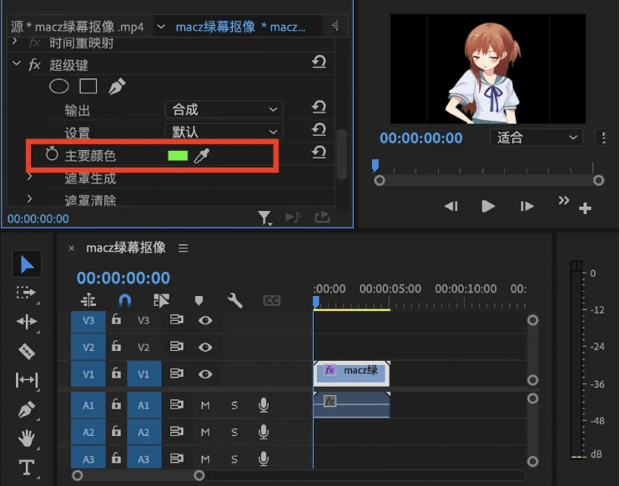The width and height of the screenshot is (620, 486).
Task: Select the Ripple Edit tool
Action: click(26, 321)
